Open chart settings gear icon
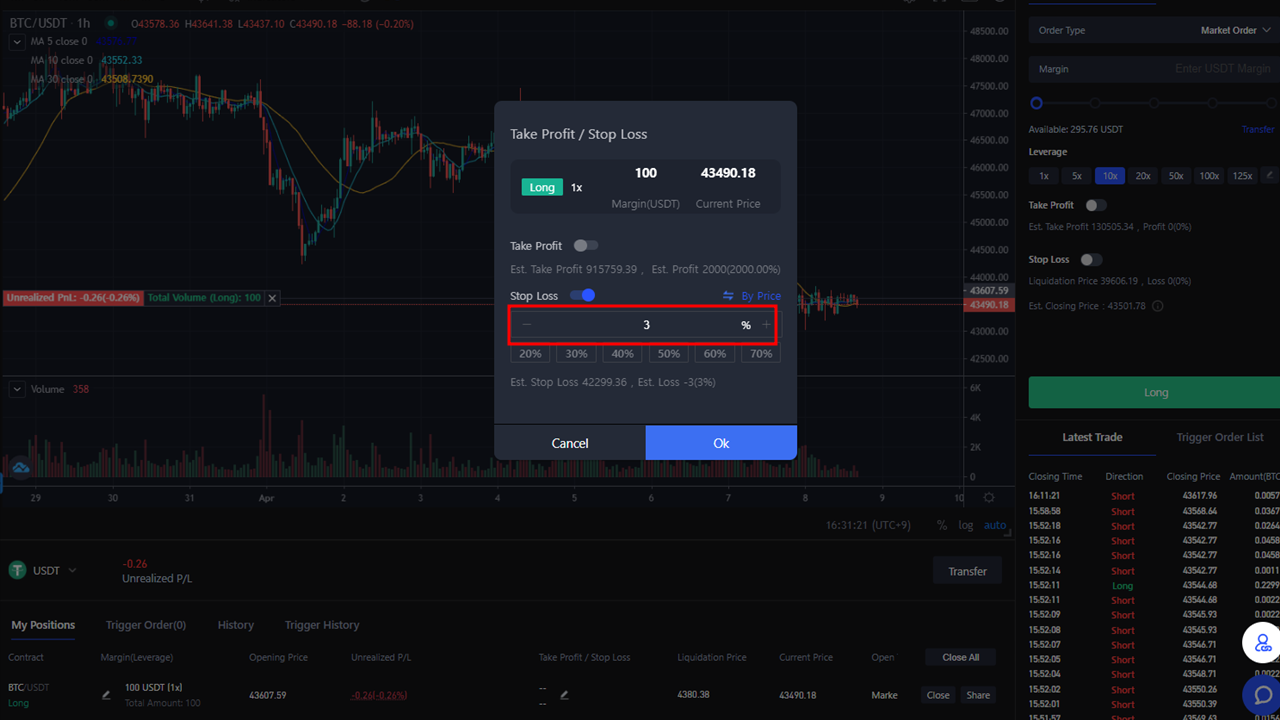Screen dimensions: 1280x720 989,497
